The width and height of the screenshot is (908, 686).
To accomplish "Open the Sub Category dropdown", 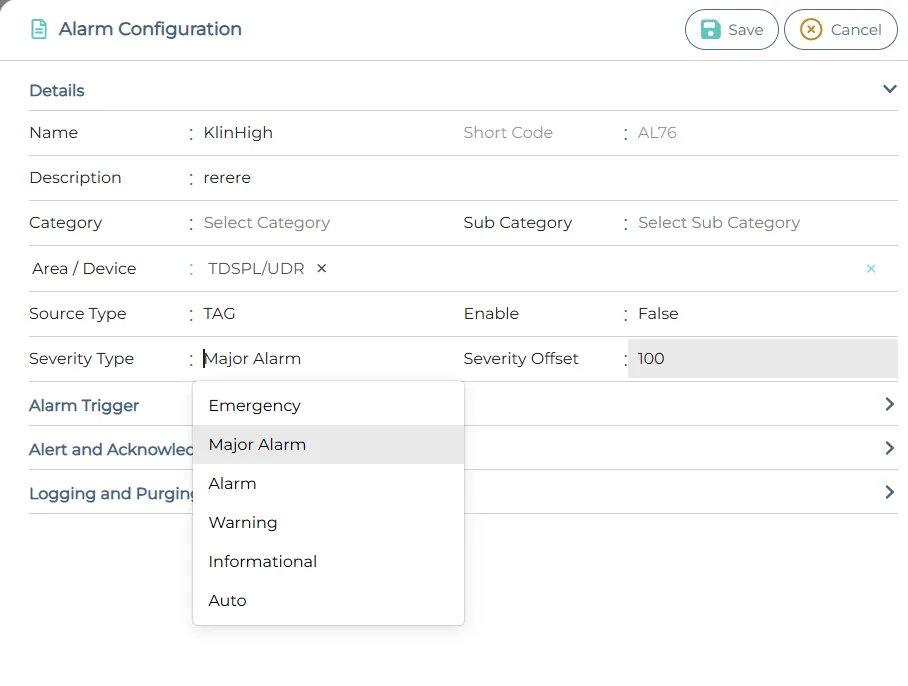I will coord(719,223).
